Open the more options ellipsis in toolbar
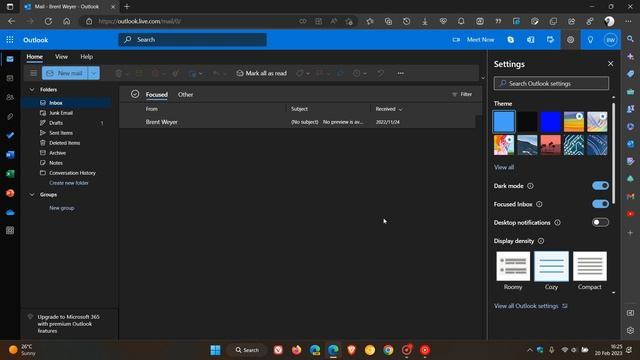Screen dimensions: 640x360 pos(401,73)
